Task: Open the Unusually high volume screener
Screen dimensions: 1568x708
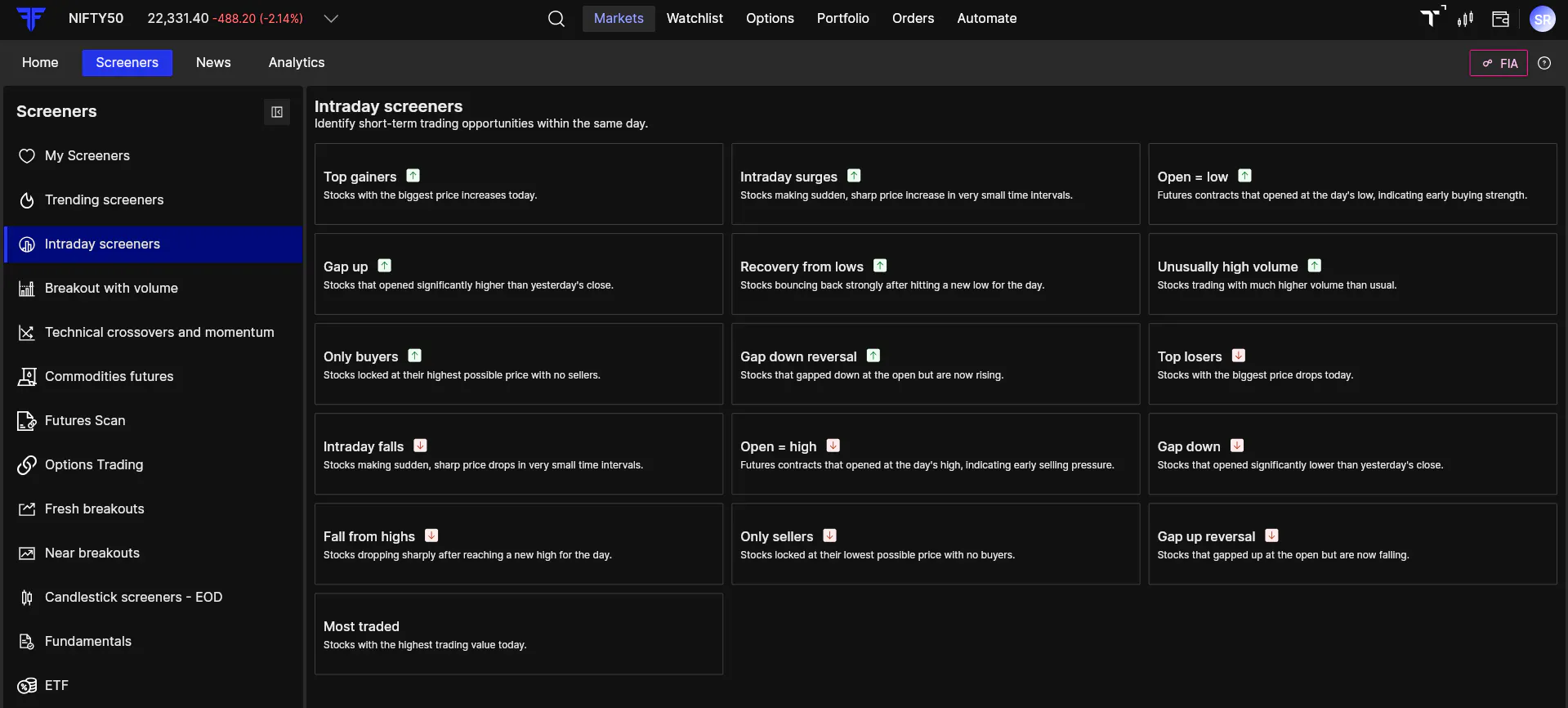Action: tap(1351, 274)
